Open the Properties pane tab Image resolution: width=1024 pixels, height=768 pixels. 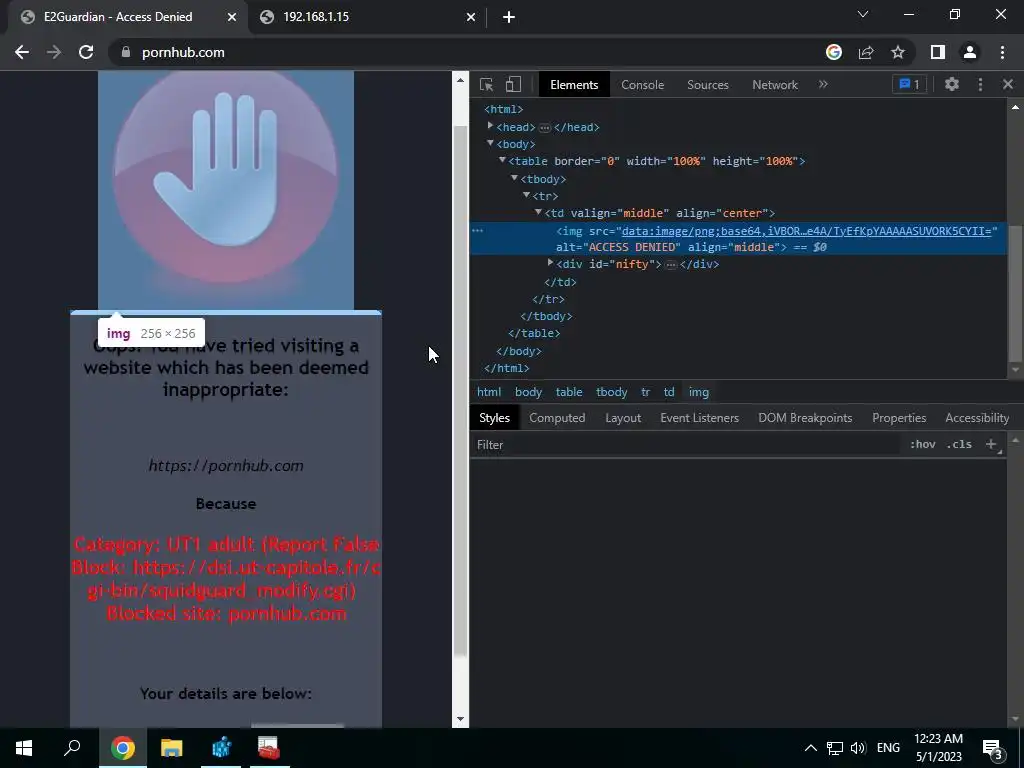tap(899, 418)
